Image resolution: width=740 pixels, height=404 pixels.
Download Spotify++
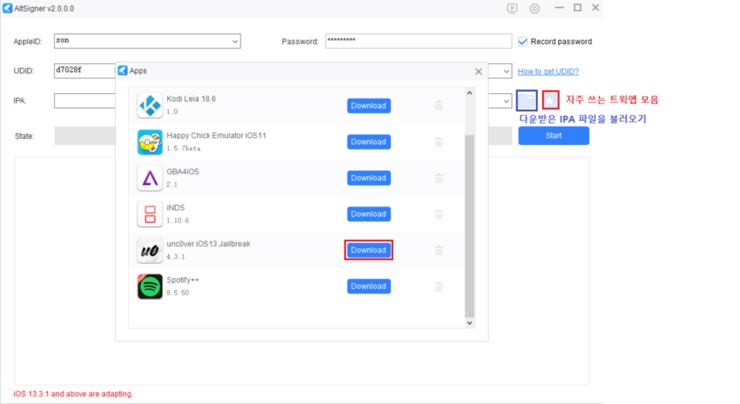(x=369, y=286)
